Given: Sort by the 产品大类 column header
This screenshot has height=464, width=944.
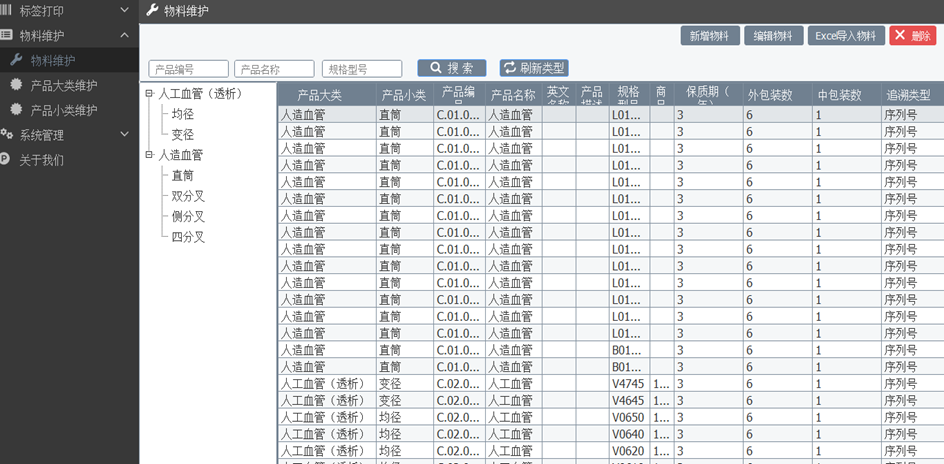Looking at the screenshot, I should pyautogui.click(x=320, y=95).
